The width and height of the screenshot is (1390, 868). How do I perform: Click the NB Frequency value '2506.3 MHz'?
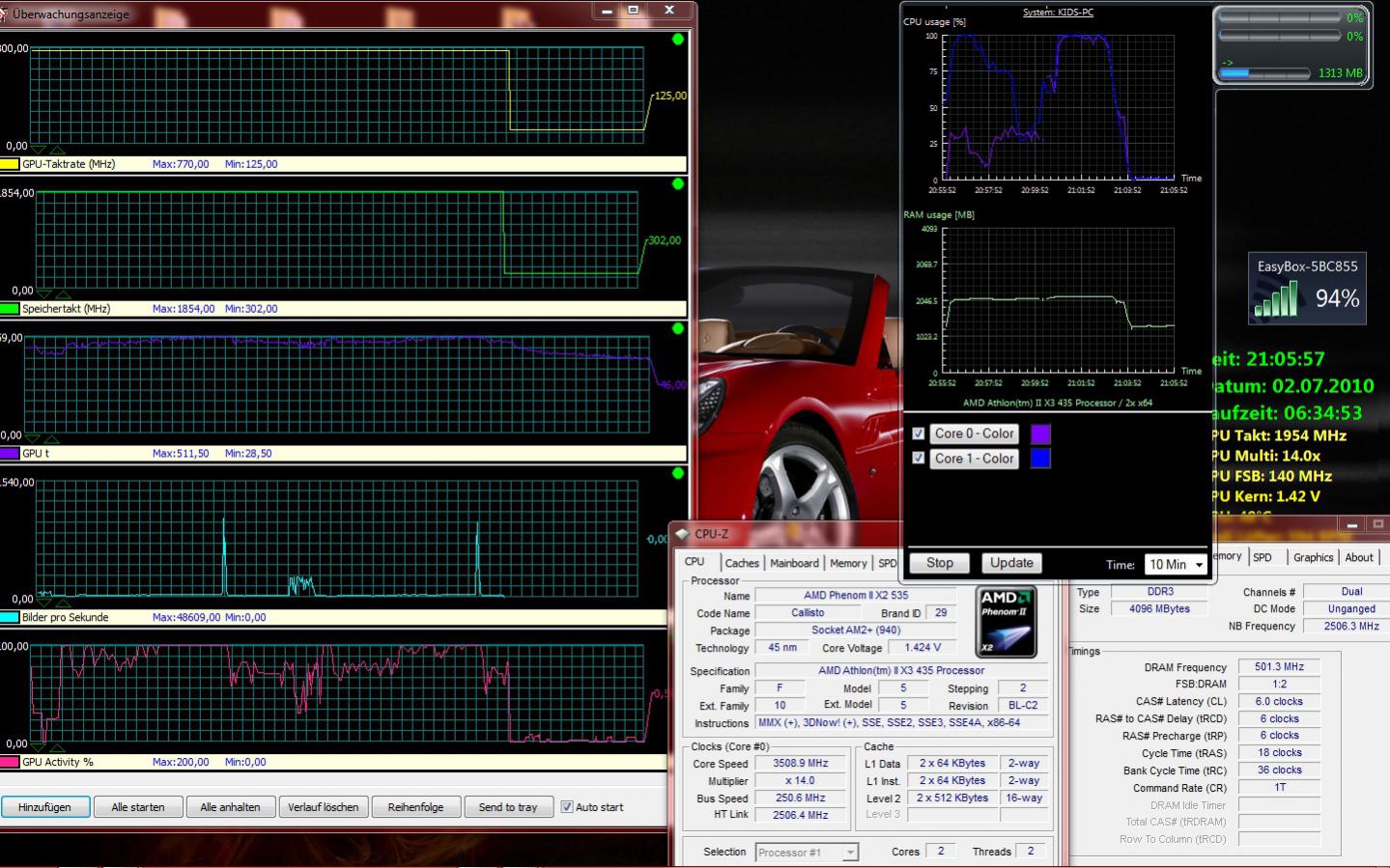[1351, 626]
